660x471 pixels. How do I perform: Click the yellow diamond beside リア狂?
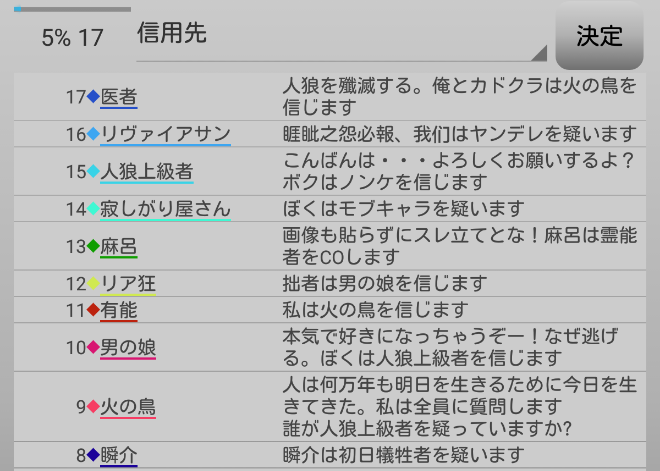(x=94, y=284)
